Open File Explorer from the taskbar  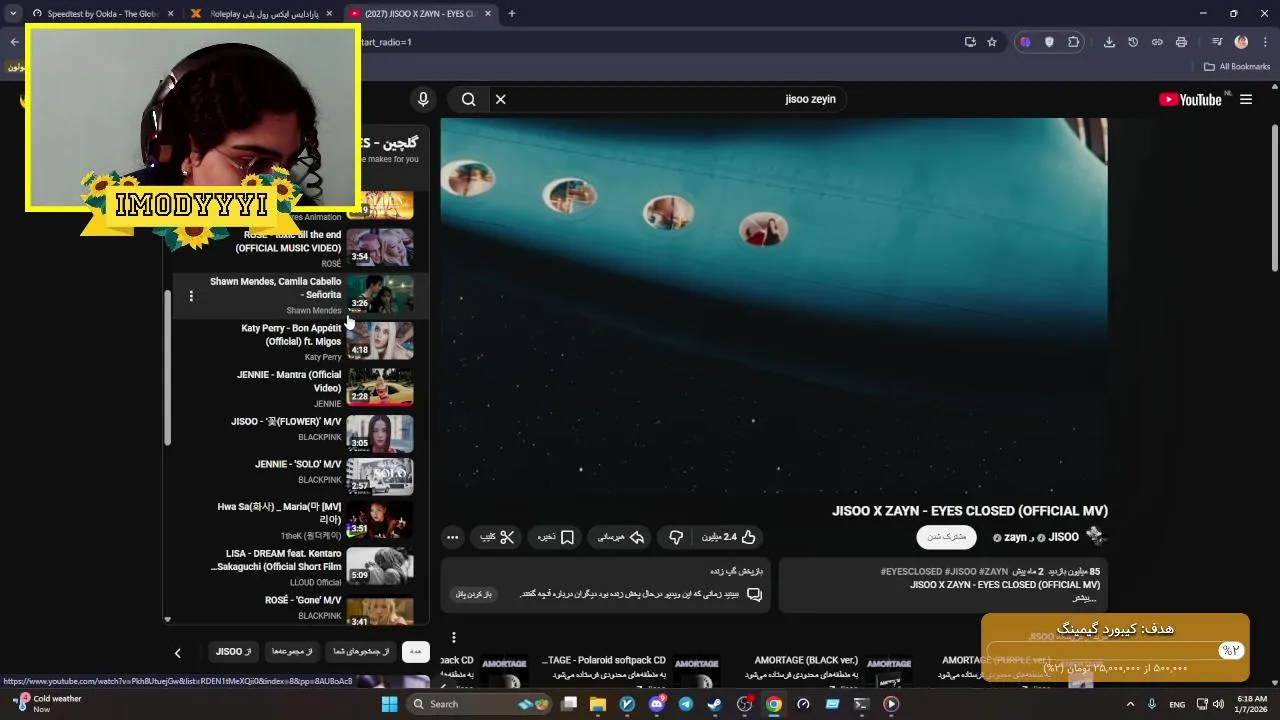(598, 704)
